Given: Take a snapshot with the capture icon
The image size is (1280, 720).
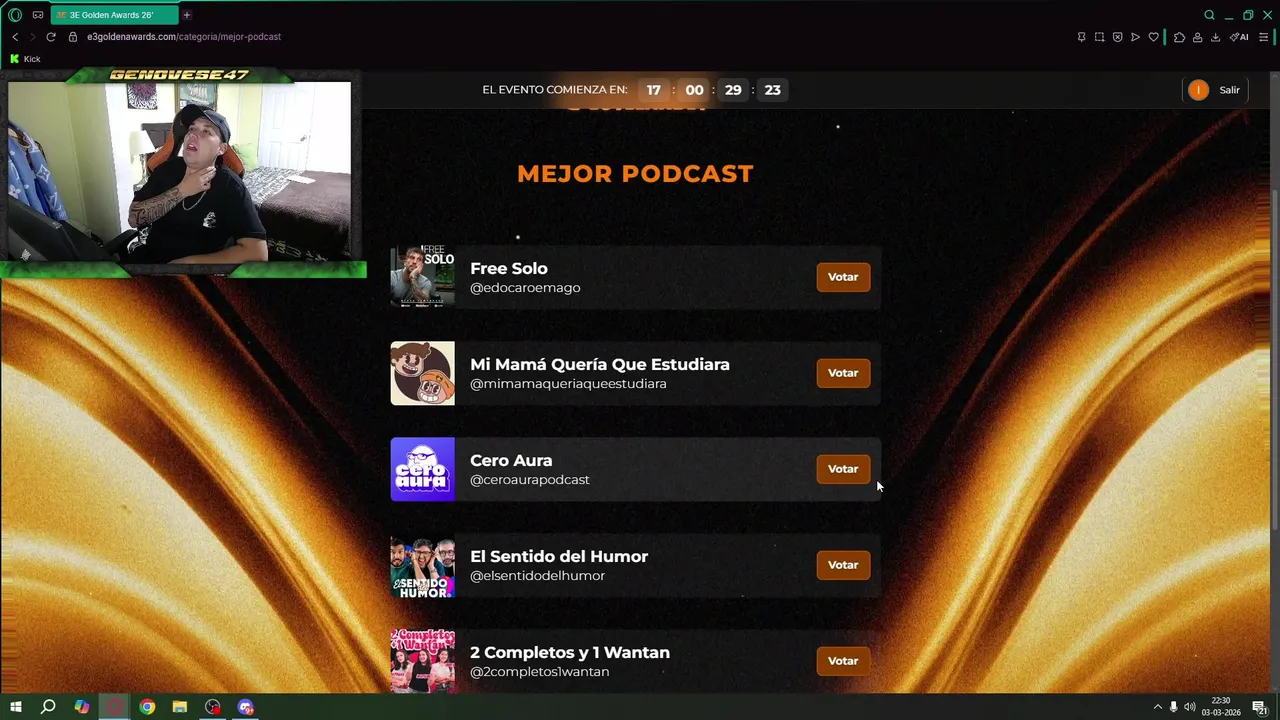Looking at the screenshot, I should coord(1099,37).
